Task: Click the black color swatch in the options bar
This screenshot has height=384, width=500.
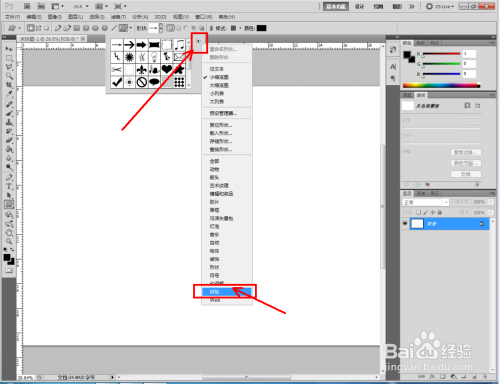Action: pos(261,28)
